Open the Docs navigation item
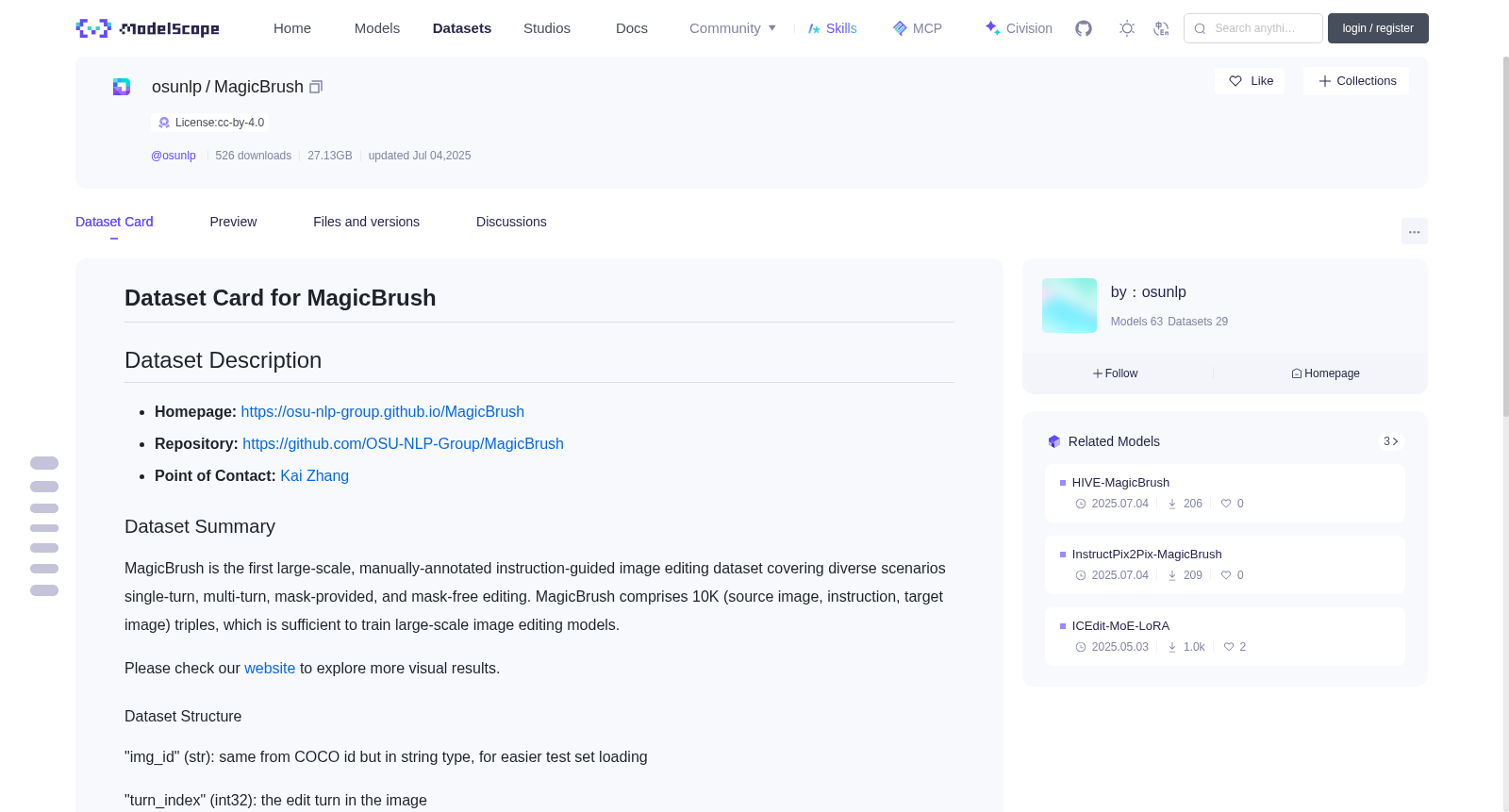The image size is (1509, 812). [x=632, y=28]
